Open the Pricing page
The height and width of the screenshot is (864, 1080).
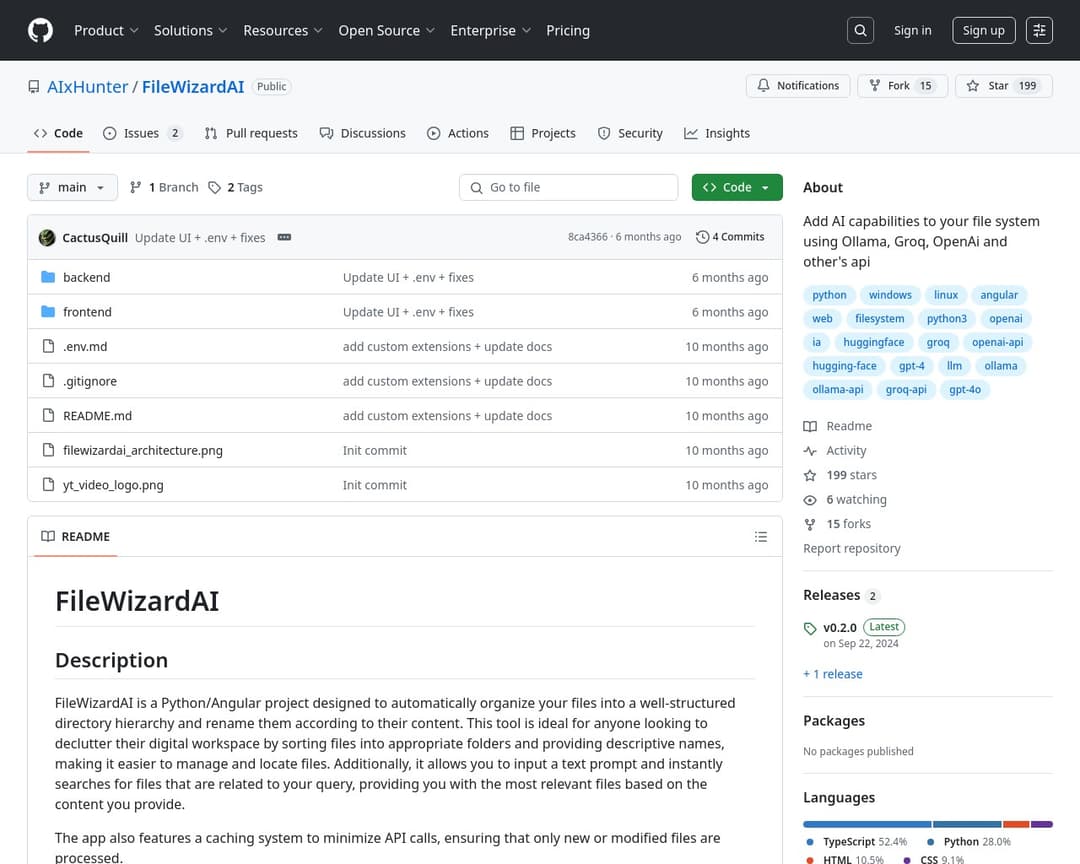[568, 30]
